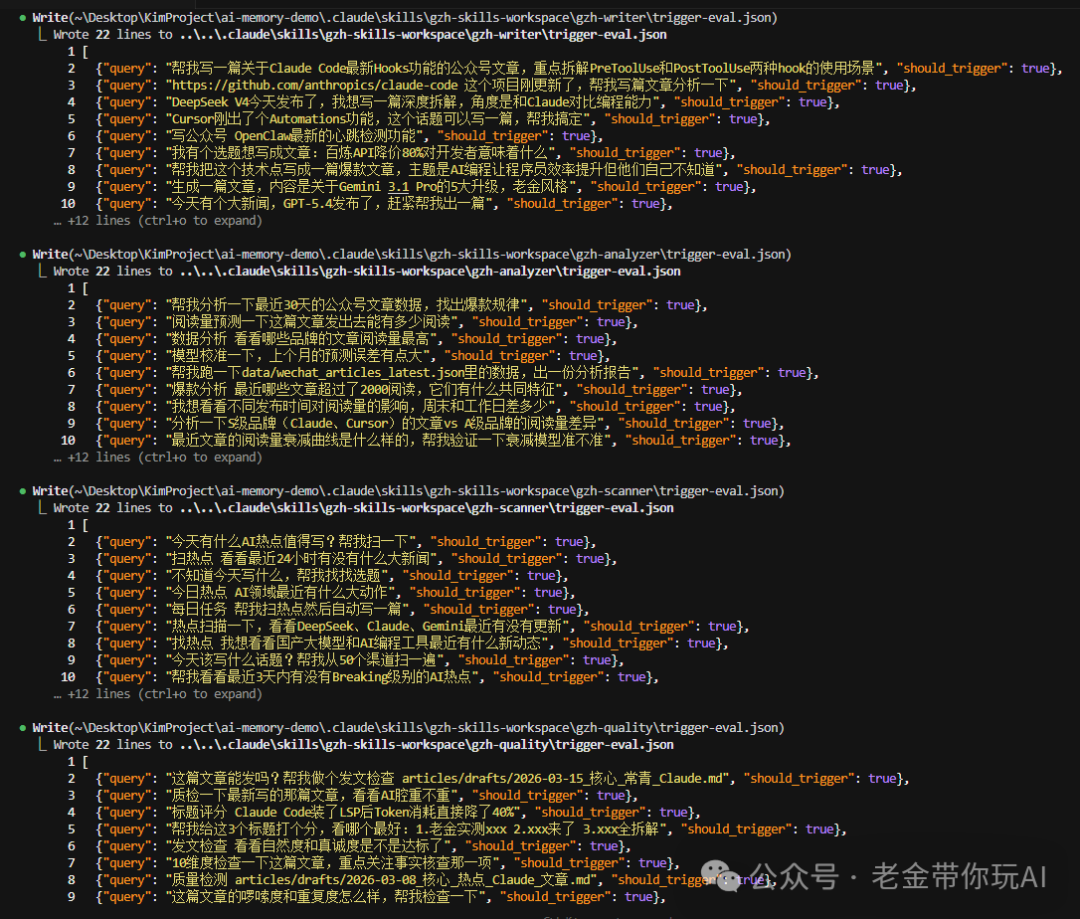Click the 扫热点 最近24小时 query line

(356, 559)
